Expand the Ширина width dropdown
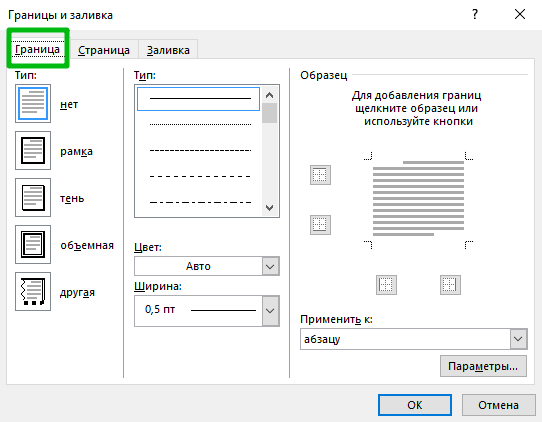The width and height of the screenshot is (542, 422). [x=207, y=311]
